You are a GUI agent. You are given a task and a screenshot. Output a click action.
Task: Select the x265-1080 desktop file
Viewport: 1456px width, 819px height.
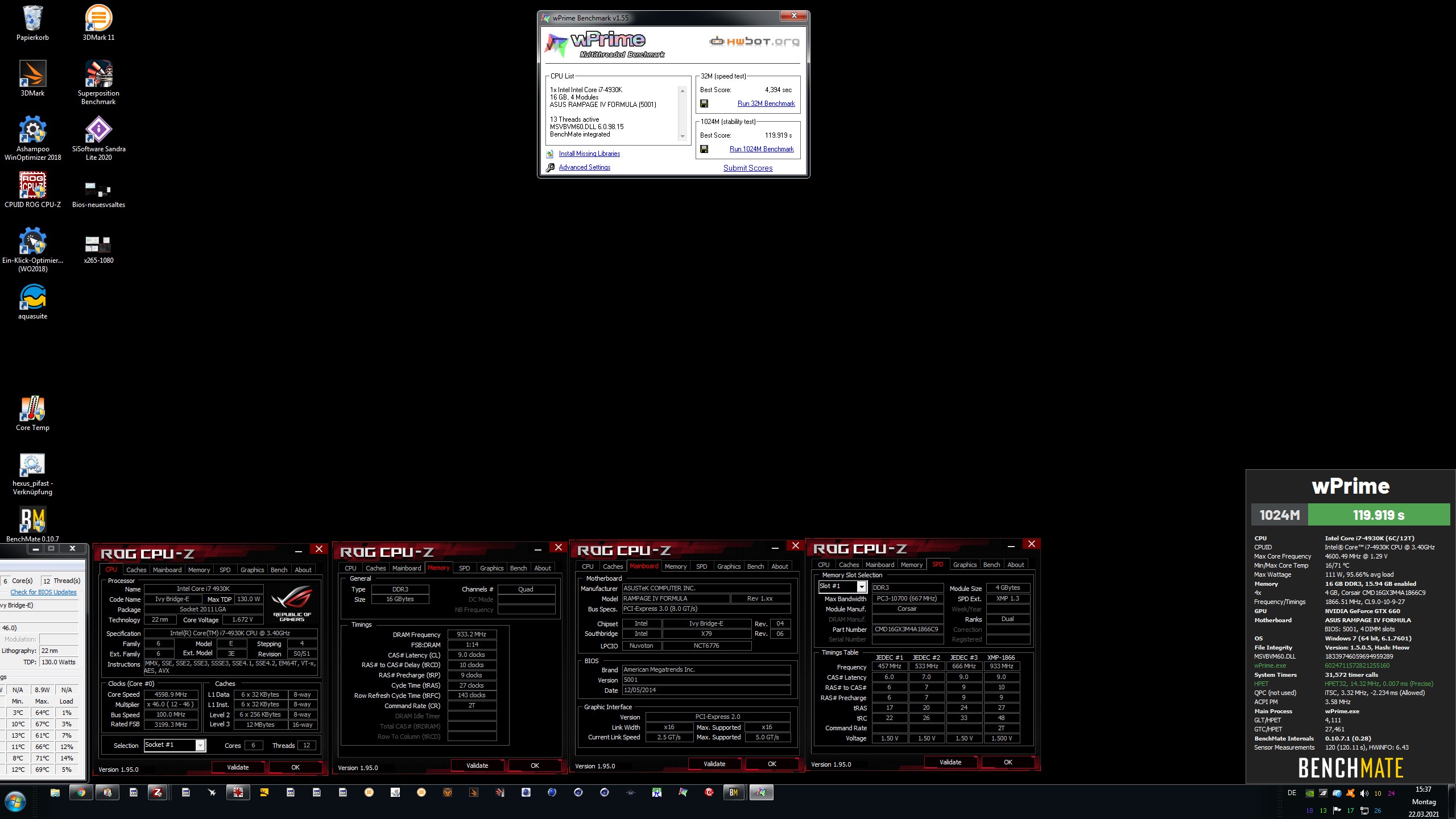pos(98,249)
